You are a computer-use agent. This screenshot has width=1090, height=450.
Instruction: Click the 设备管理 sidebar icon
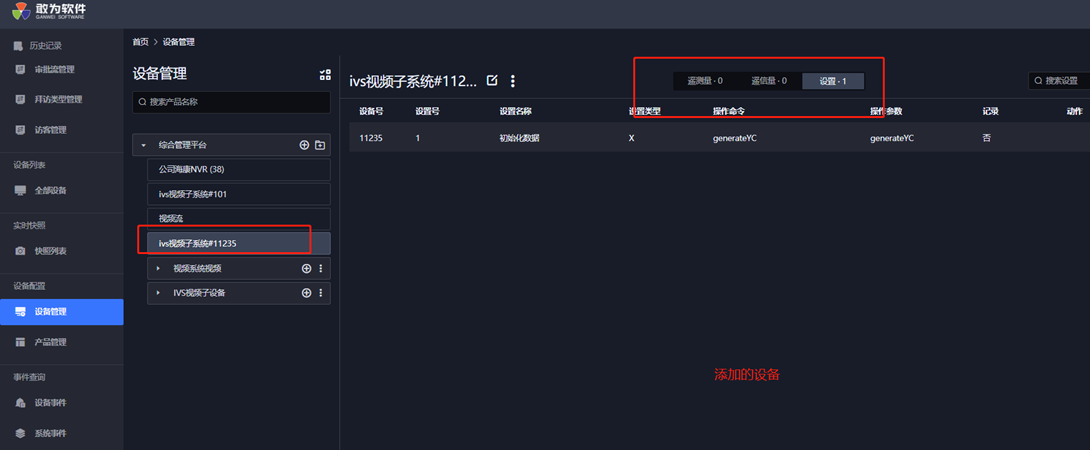[20, 312]
